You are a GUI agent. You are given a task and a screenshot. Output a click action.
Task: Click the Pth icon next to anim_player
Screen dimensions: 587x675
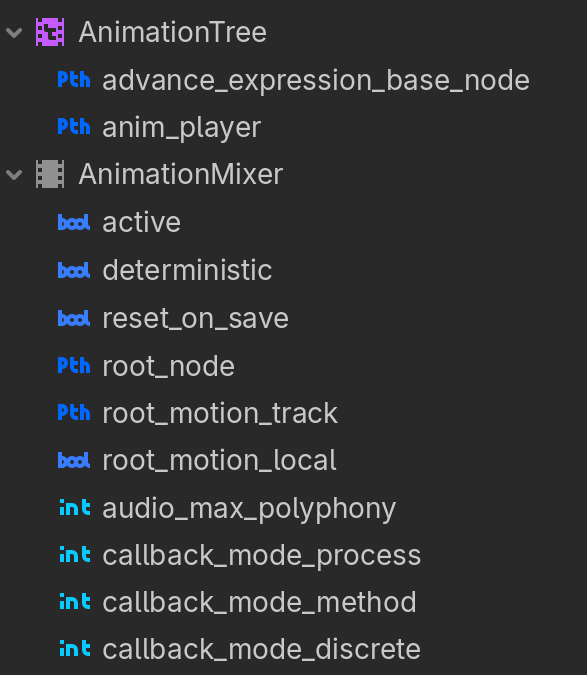tap(74, 127)
